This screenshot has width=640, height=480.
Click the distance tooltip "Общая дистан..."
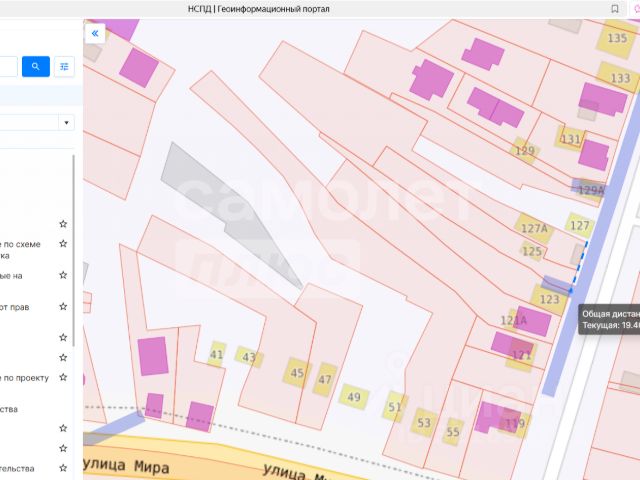(x=609, y=320)
